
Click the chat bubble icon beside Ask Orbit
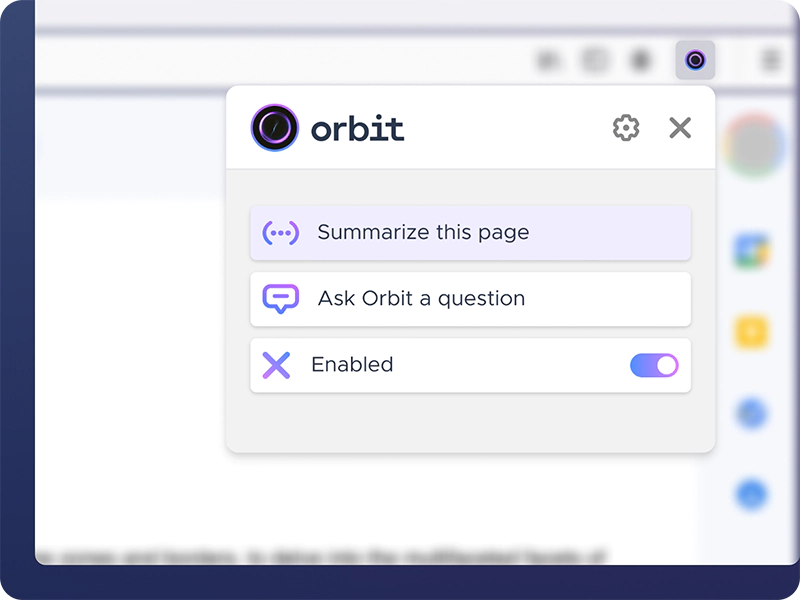click(x=281, y=298)
